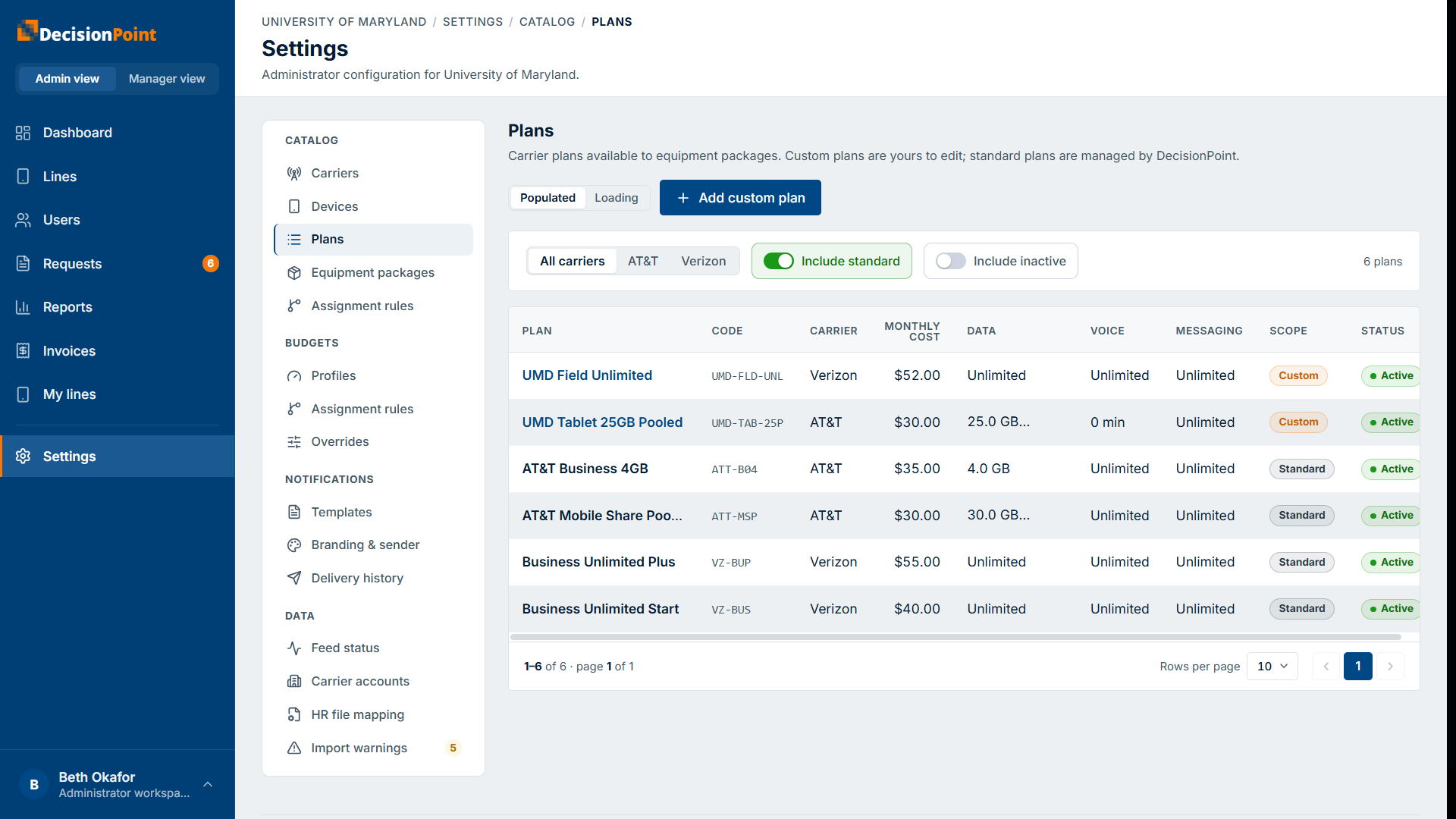Select the All carriers filter tab
Image resolution: width=1456 pixels, height=819 pixels.
pos(572,261)
